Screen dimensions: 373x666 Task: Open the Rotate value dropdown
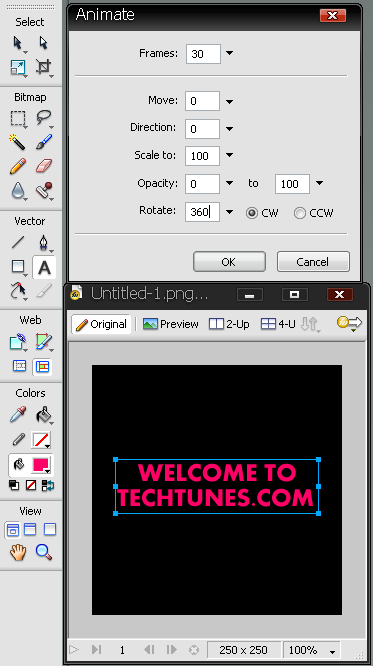coord(229,212)
